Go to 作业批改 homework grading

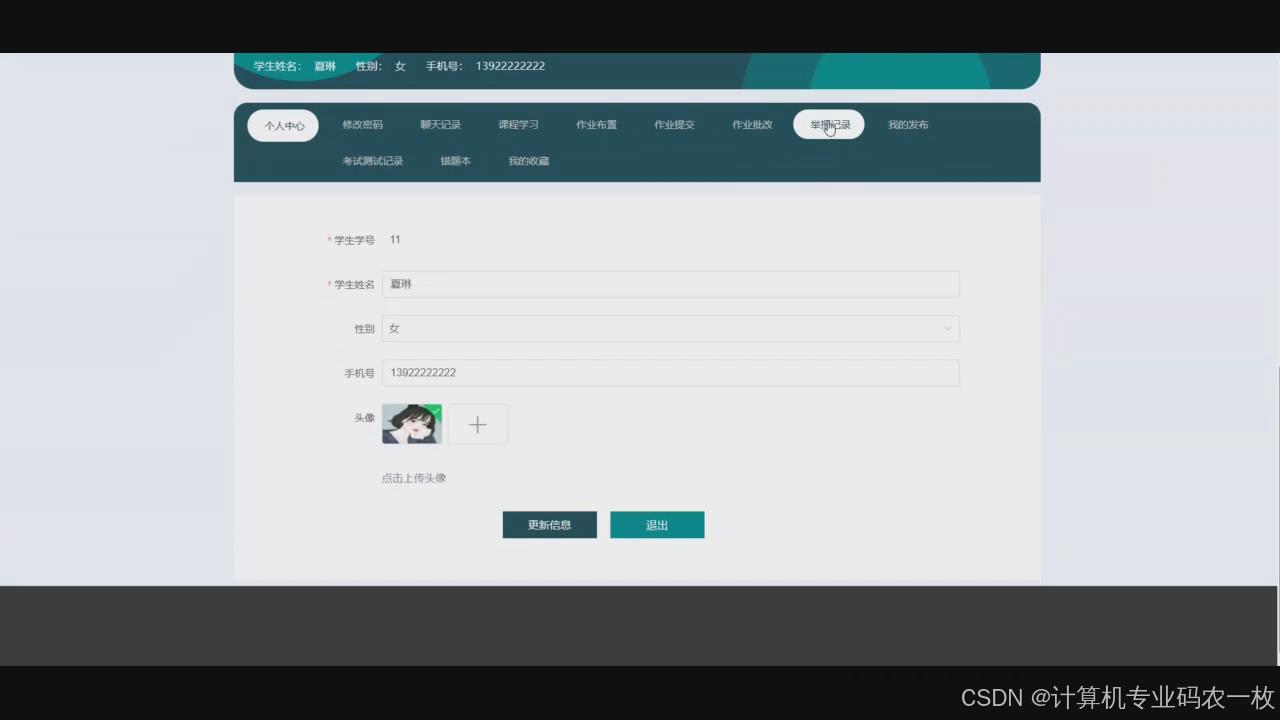point(752,124)
